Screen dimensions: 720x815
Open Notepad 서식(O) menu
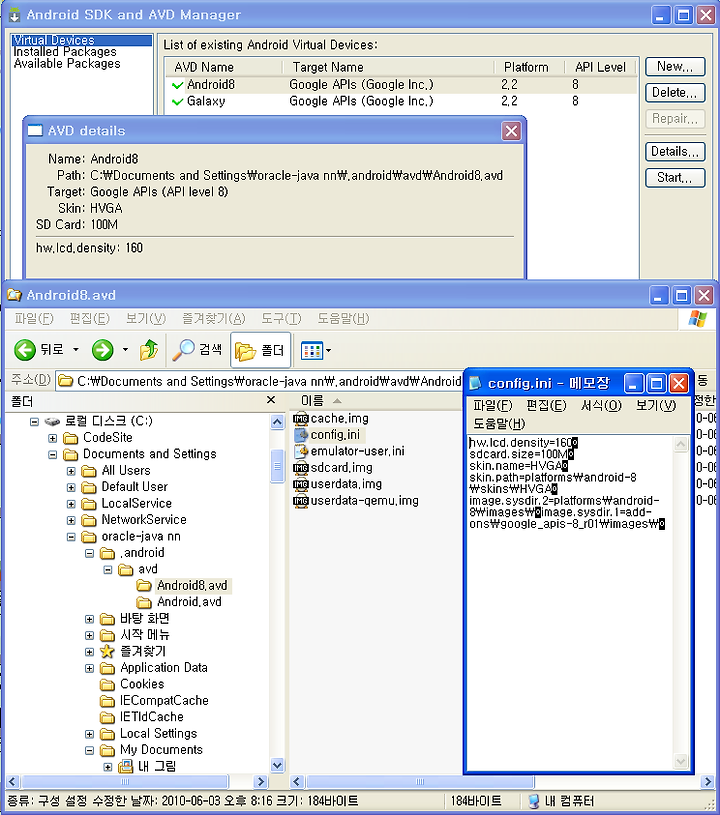tap(601, 405)
